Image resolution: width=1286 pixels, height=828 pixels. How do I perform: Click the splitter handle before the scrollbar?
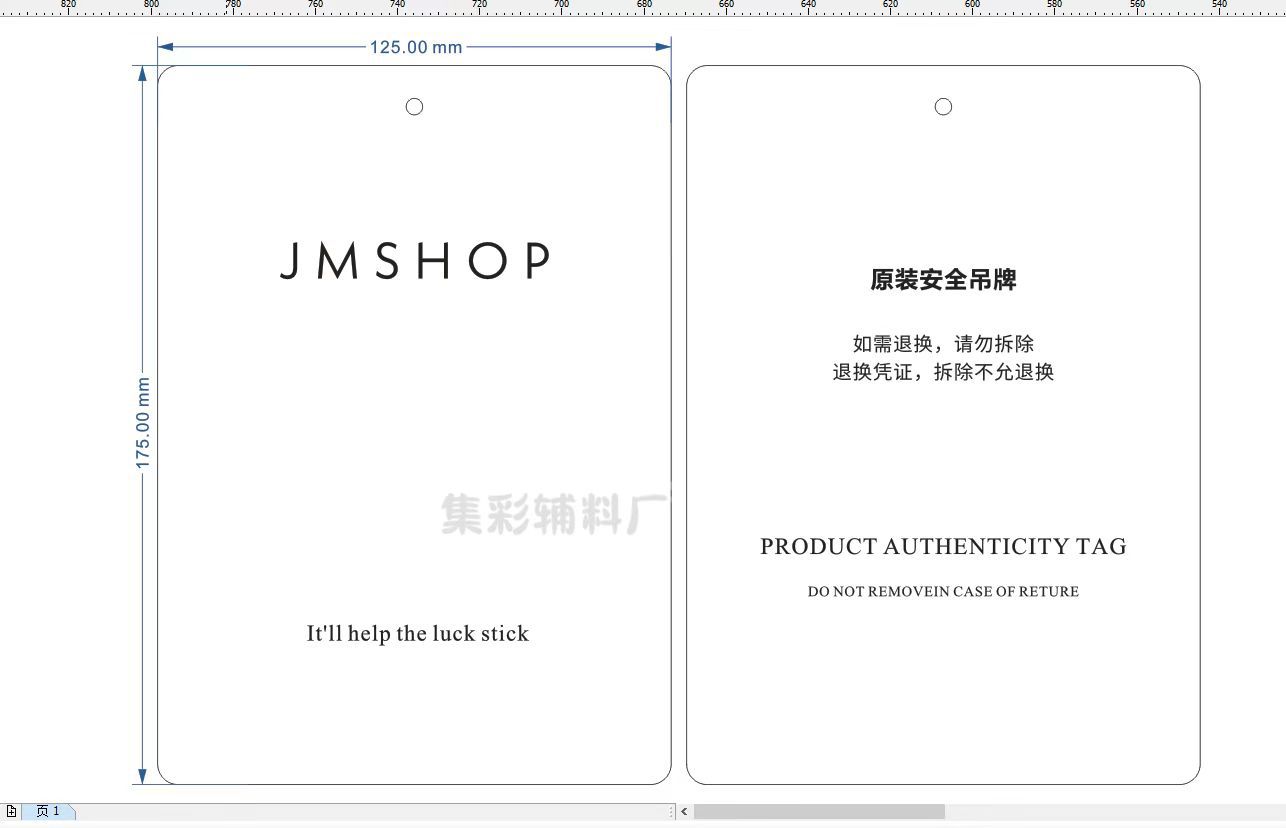pyautogui.click(x=672, y=811)
